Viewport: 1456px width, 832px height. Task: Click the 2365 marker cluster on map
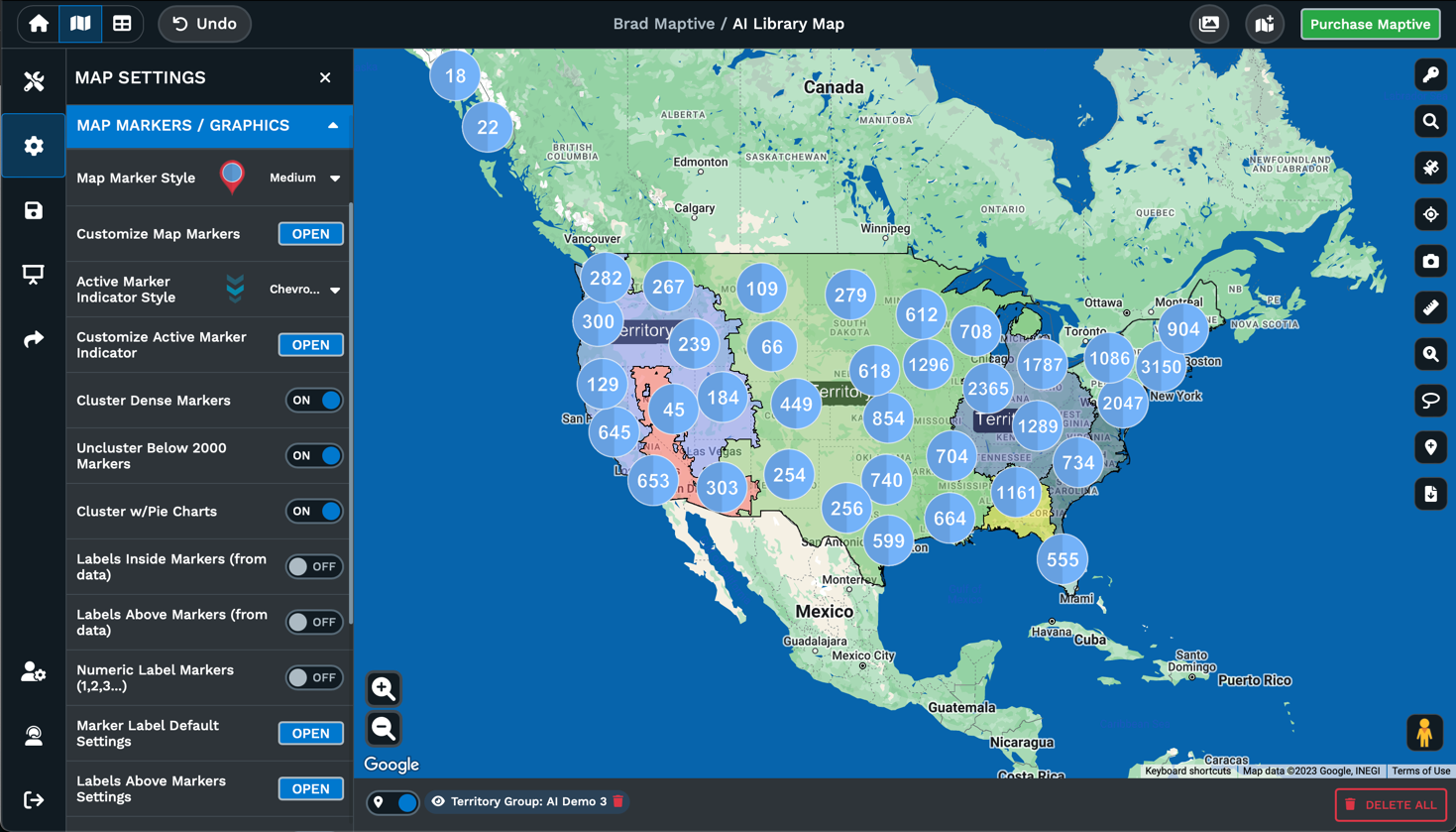pyautogui.click(x=988, y=390)
